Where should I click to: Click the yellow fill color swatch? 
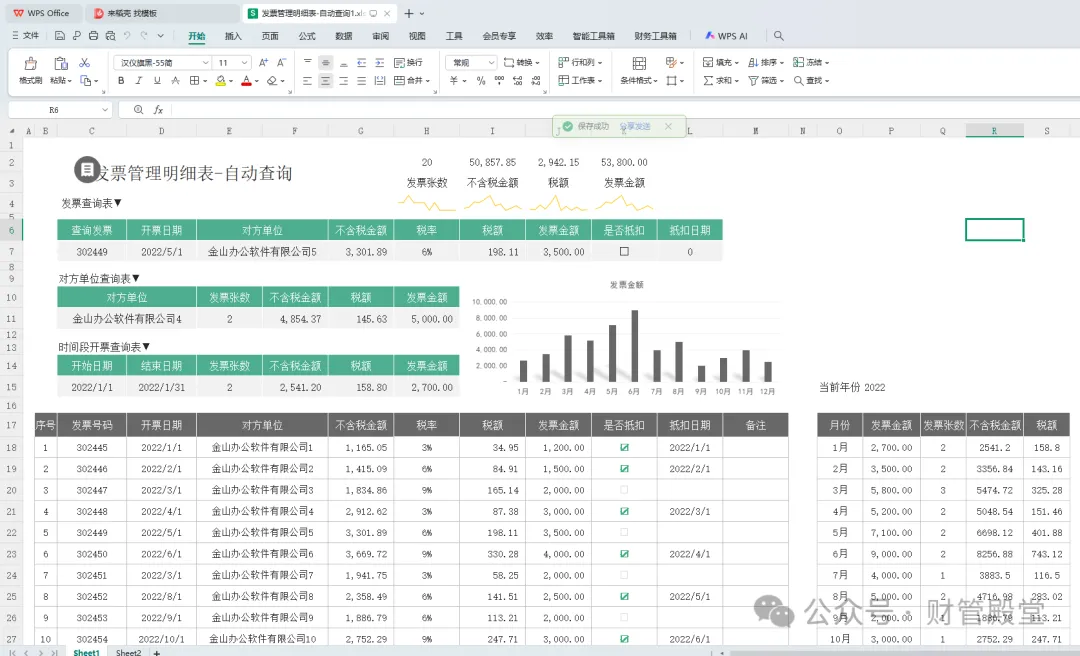pyautogui.click(x=220, y=81)
